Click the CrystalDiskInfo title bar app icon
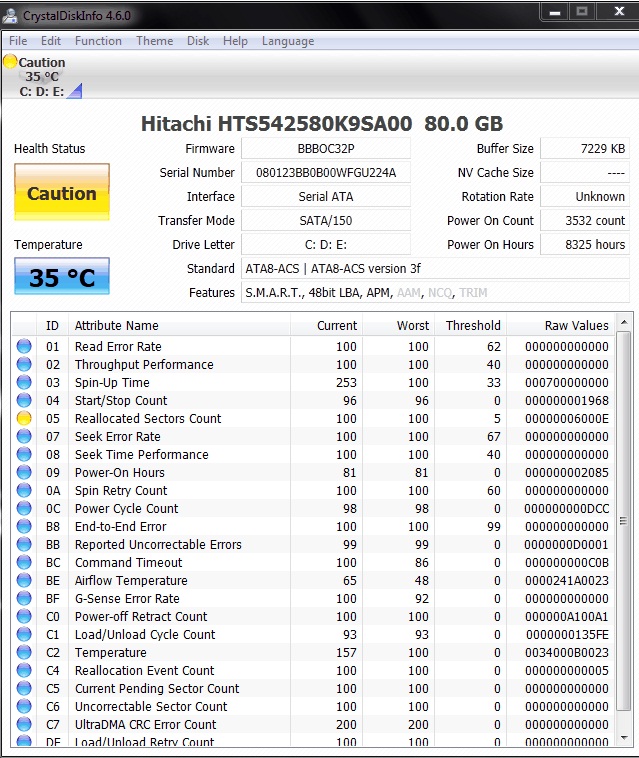Screen dimensions: 639x758 click(x=10, y=15)
